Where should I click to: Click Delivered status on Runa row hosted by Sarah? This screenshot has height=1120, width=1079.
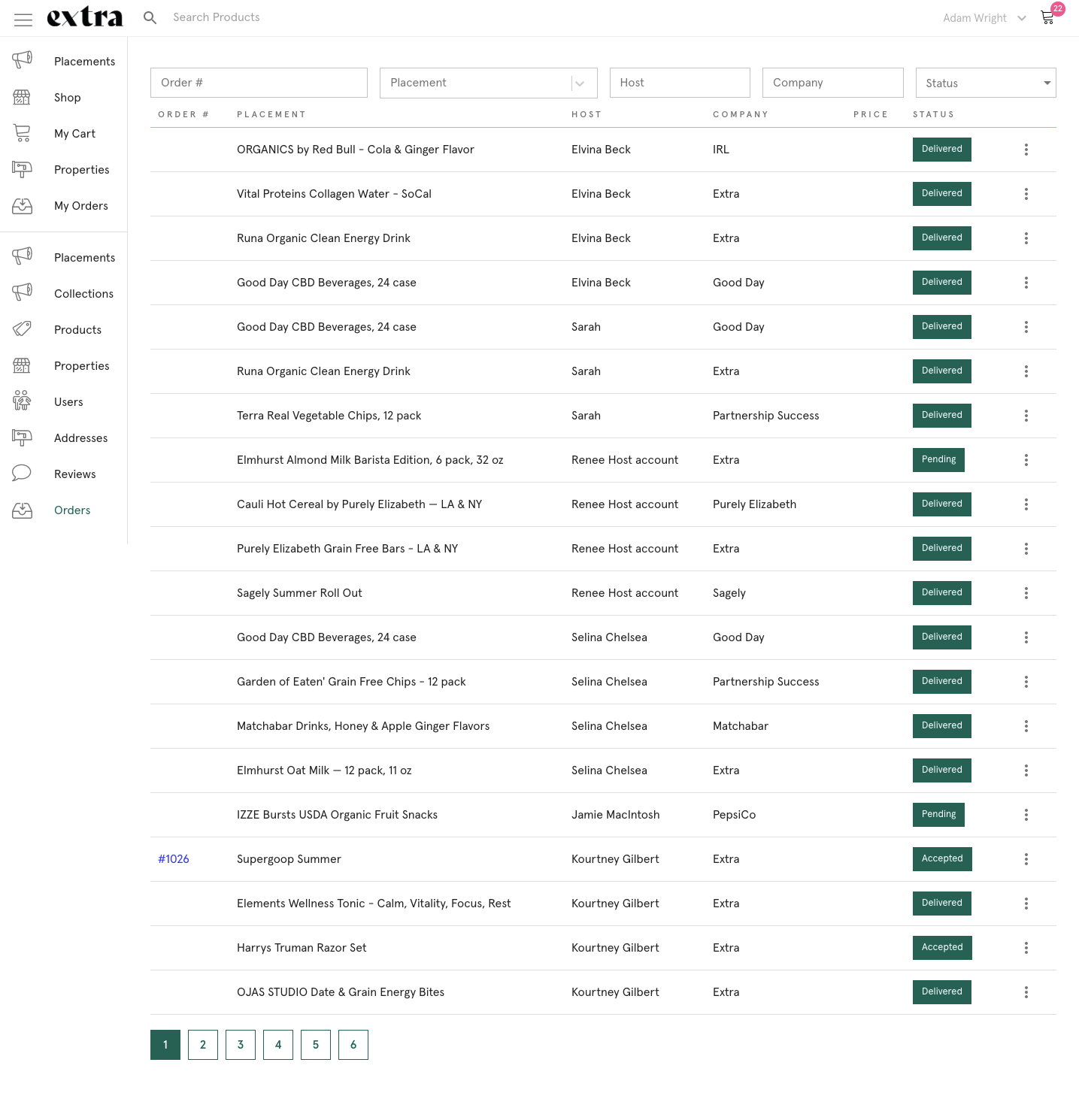(942, 371)
